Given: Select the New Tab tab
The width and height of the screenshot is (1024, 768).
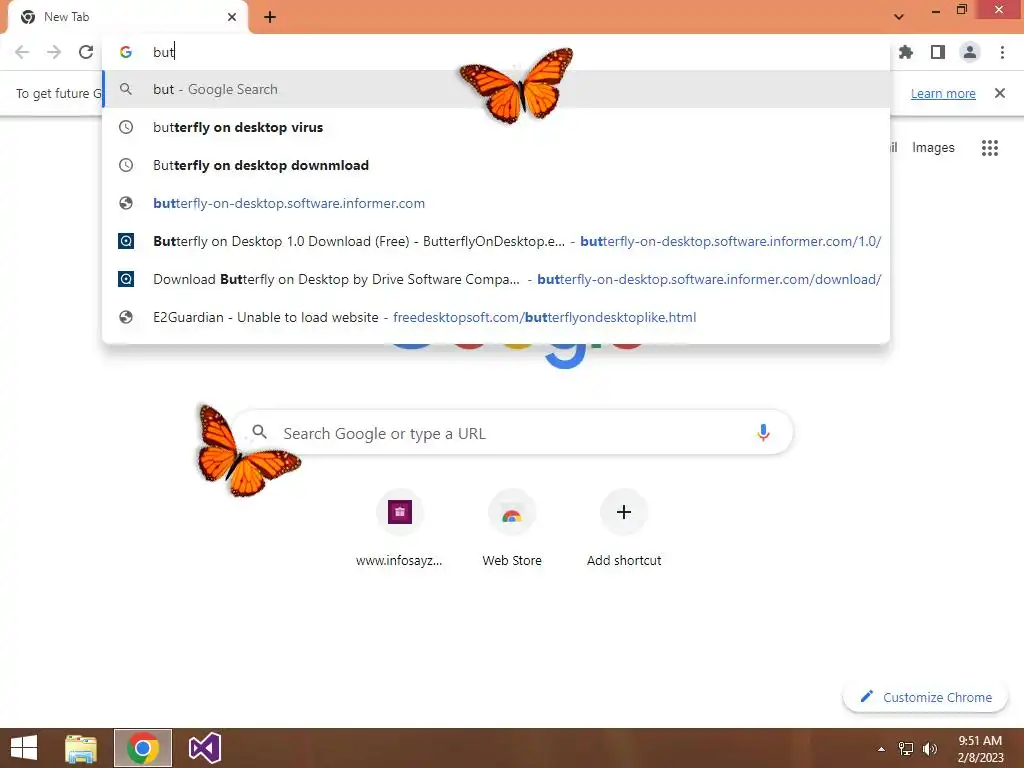Looking at the screenshot, I should coord(127,17).
